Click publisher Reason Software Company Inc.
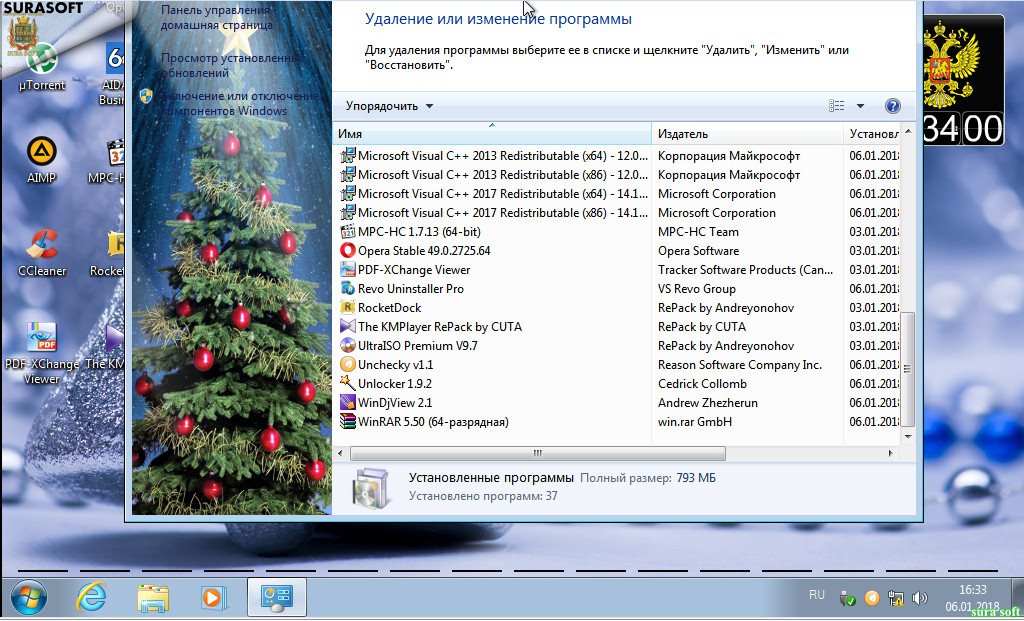 [x=739, y=365]
